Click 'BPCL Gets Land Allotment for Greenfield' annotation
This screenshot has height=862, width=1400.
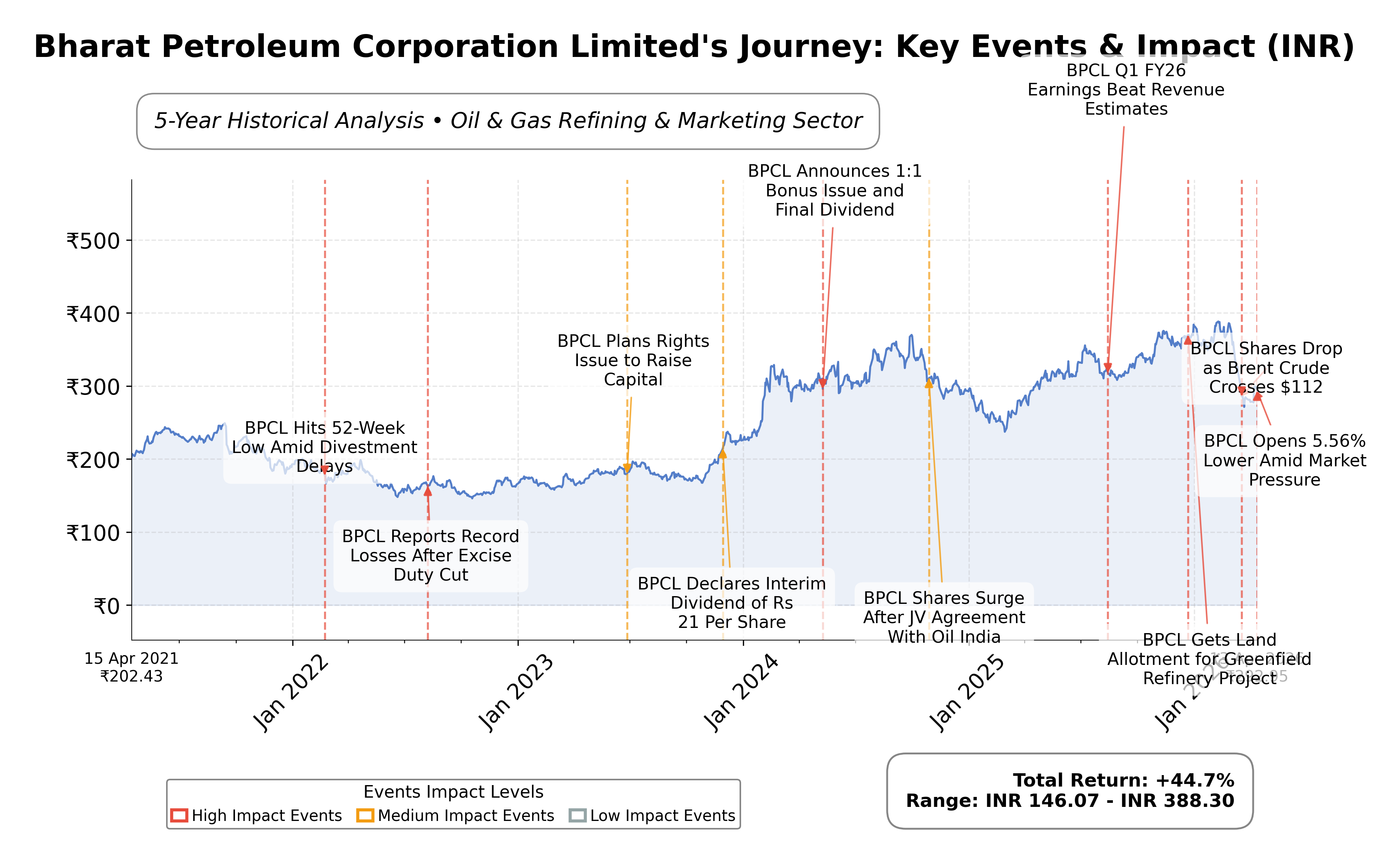point(1209,659)
